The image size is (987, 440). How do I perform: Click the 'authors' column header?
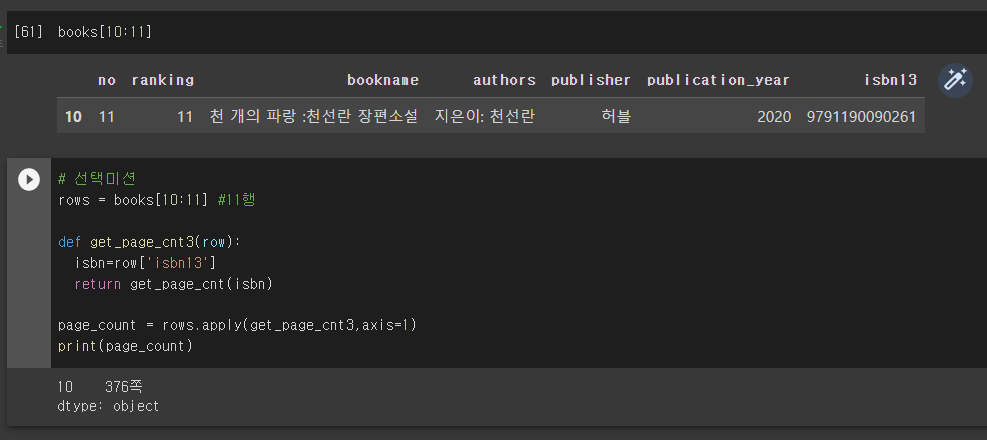[504, 80]
